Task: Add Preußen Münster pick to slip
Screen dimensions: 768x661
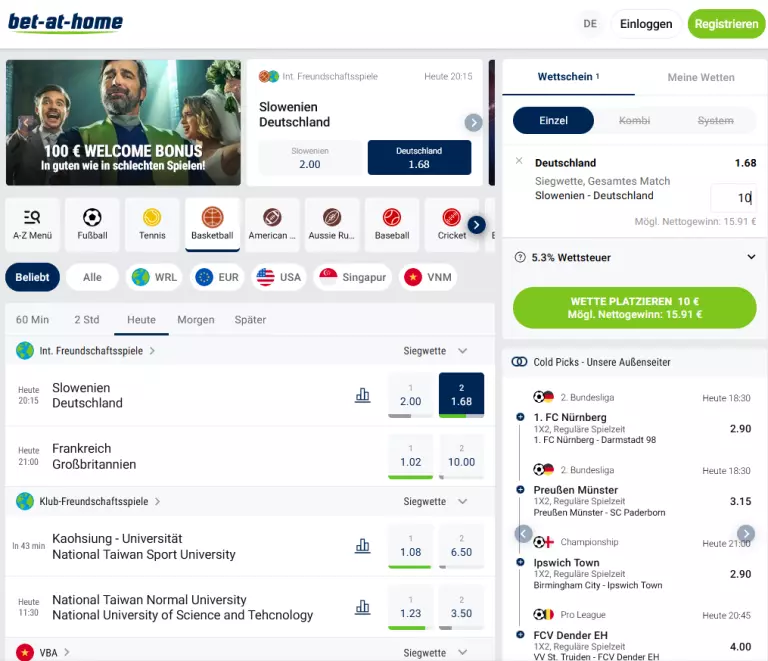Action: point(520,489)
